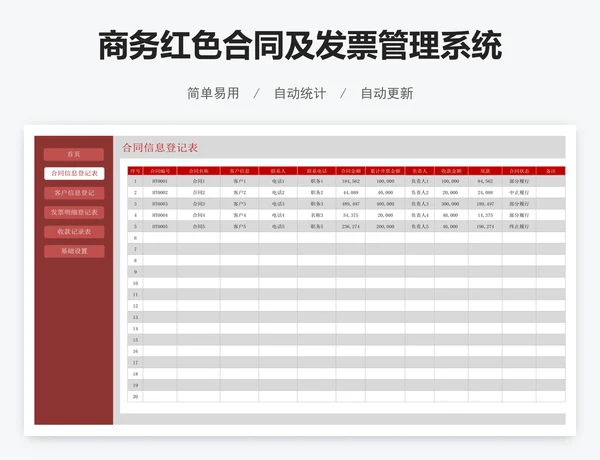The height and width of the screenshot is (460, 600).
Task: Click the 备注 column header
Action: tap(551, 171)
